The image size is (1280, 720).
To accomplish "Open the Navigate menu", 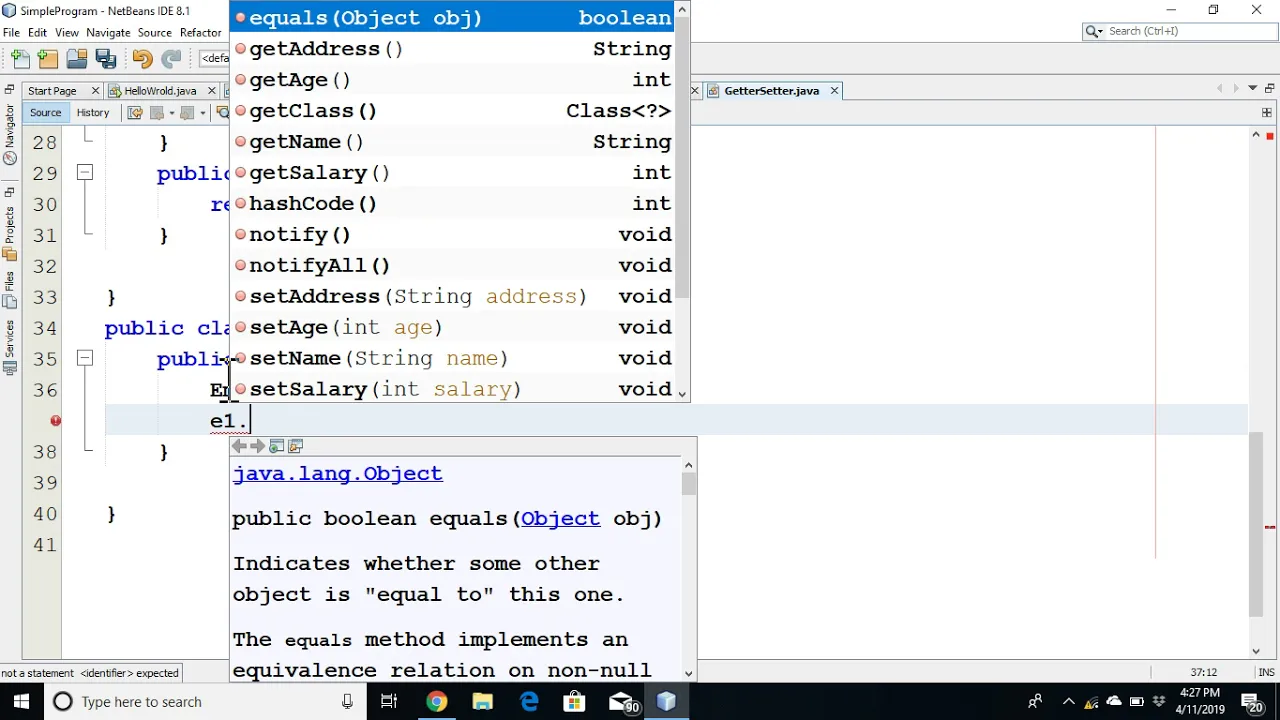I will tap(108, 32).
